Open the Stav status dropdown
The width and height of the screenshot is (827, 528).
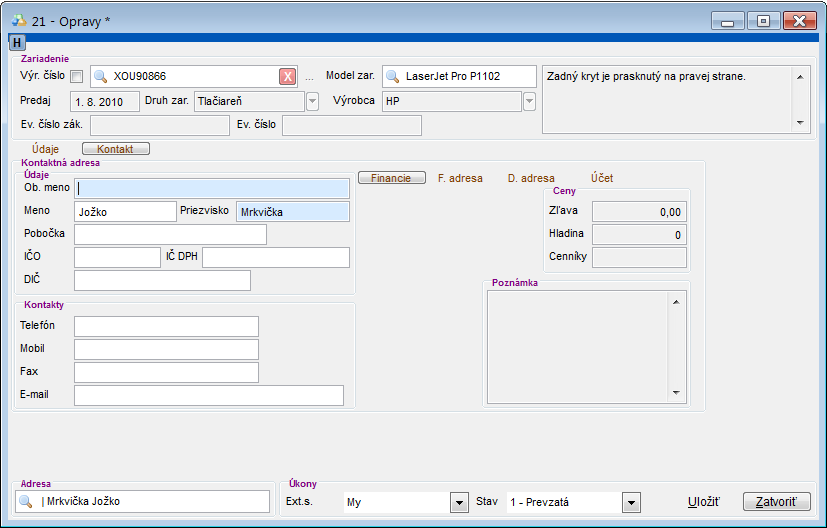tap(631, 502)
